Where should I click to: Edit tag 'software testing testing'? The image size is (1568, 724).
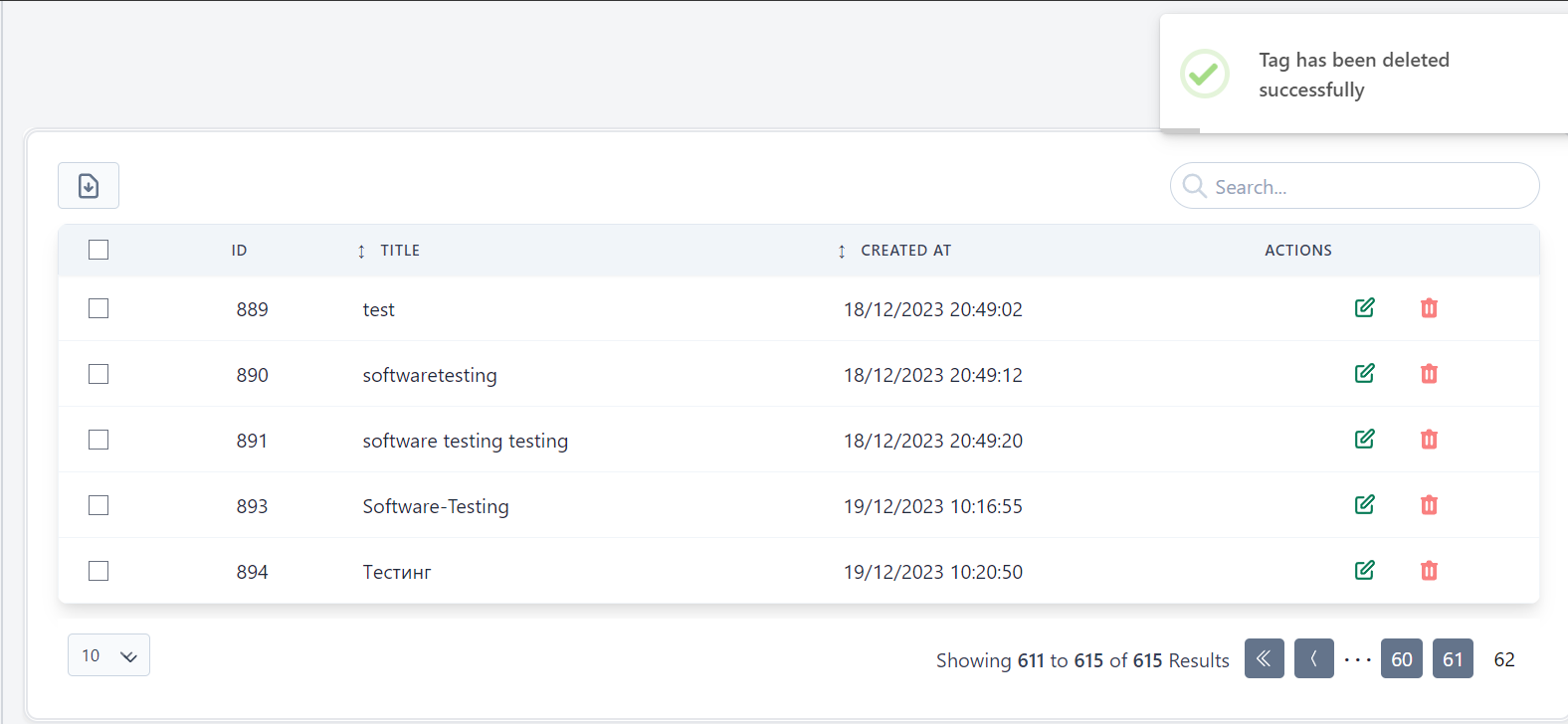pos(1364,440)
